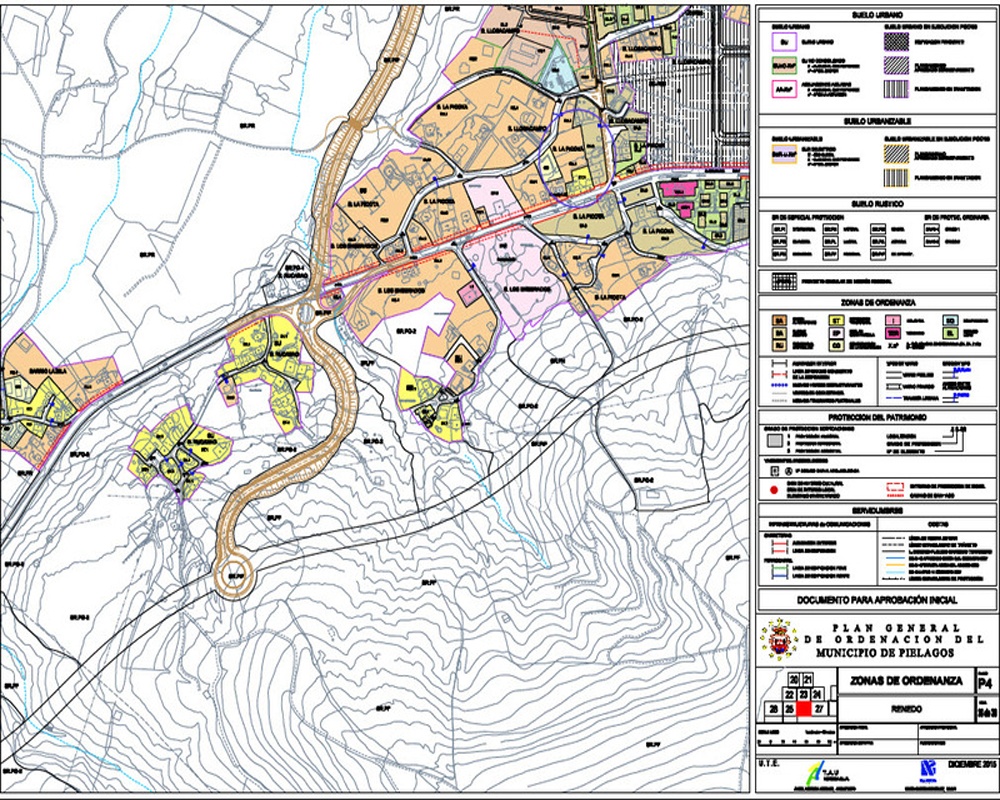1000x800 pixels.
Task: Click the magenta zone swatch in Zonas de Ordenanza
Action: 893,333
